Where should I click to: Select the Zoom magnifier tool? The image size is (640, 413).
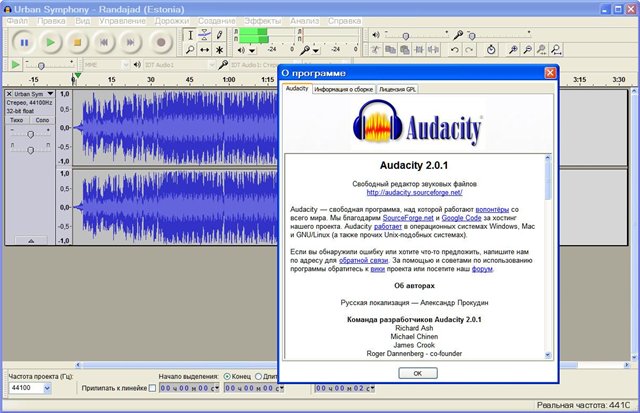pos(190,49)
